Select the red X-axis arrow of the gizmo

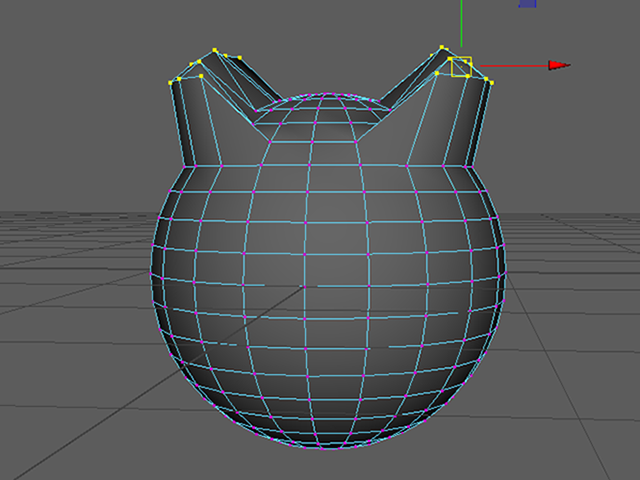559,65
